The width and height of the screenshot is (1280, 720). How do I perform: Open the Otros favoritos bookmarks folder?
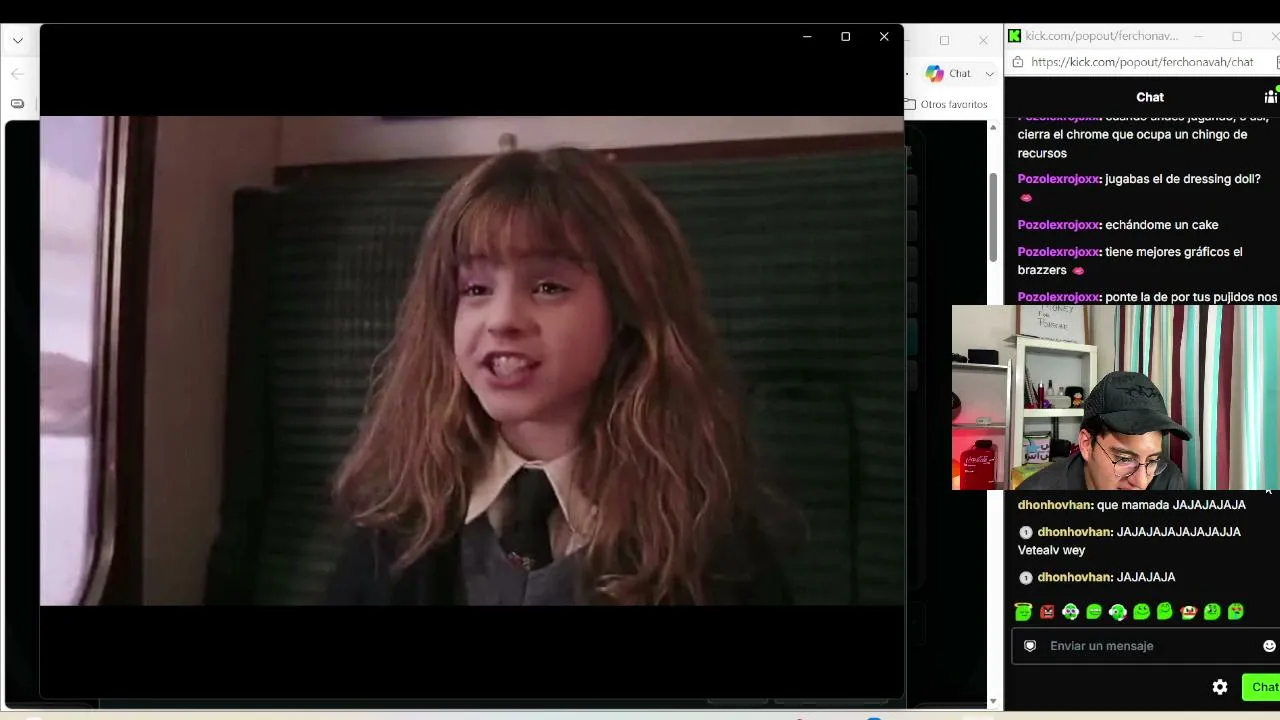pos(946,104)
